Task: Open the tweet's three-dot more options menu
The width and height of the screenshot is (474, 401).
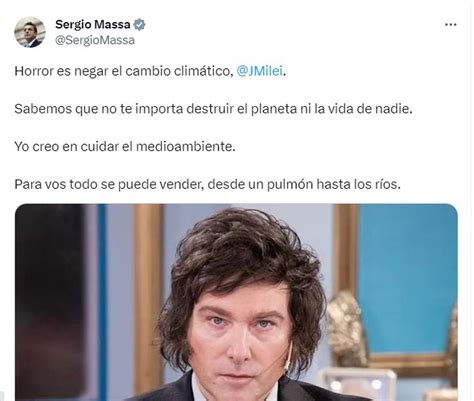Action: tap(450, 24)
